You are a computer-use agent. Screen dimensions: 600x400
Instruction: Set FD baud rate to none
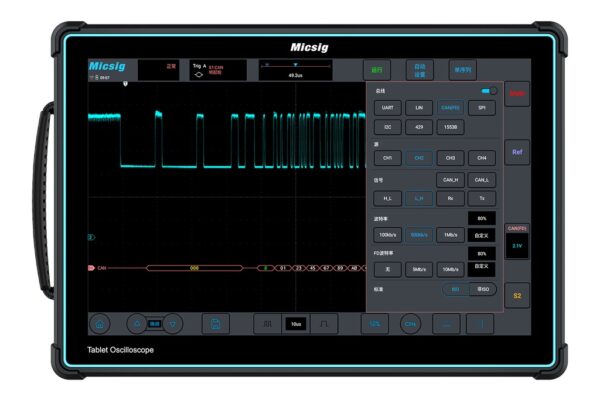click(x=388, y=269)
